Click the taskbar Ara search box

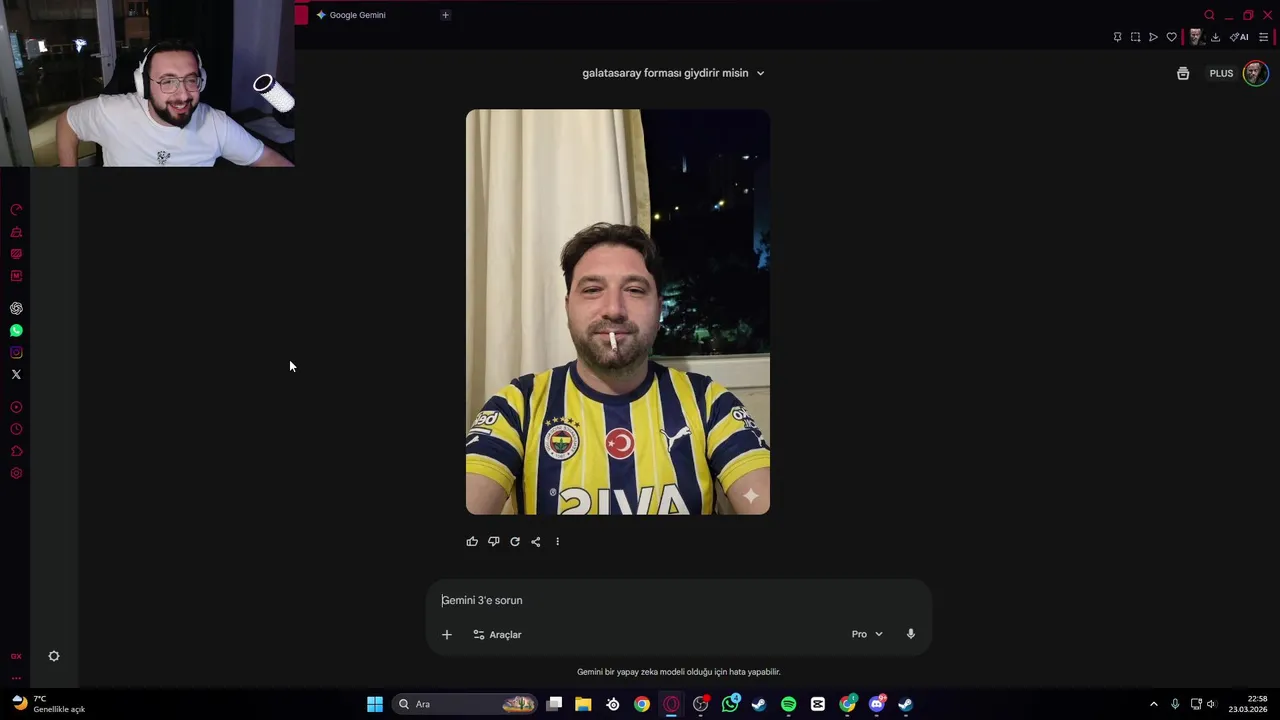click(464, 704)
